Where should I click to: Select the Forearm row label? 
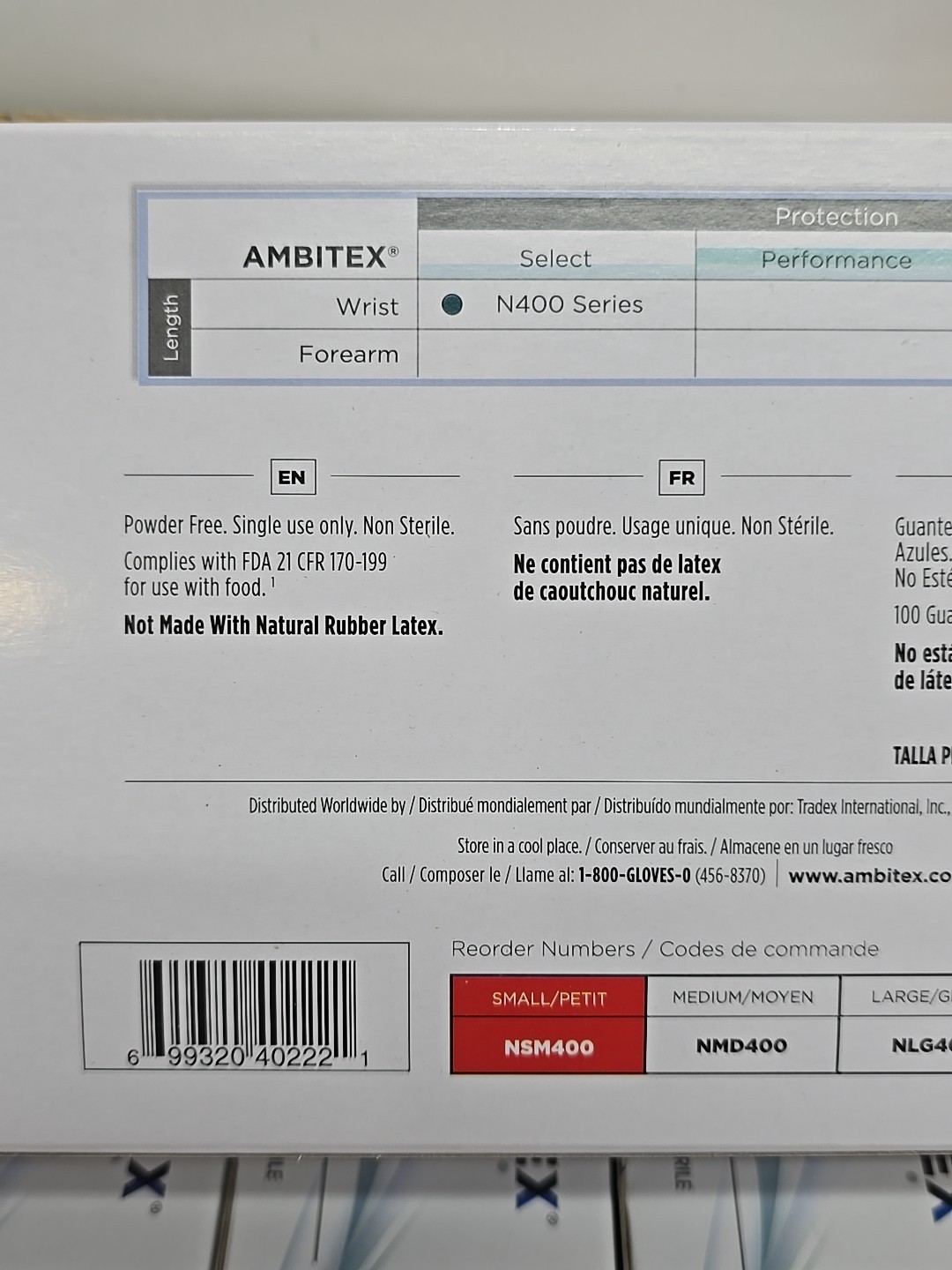click(348, 355)
